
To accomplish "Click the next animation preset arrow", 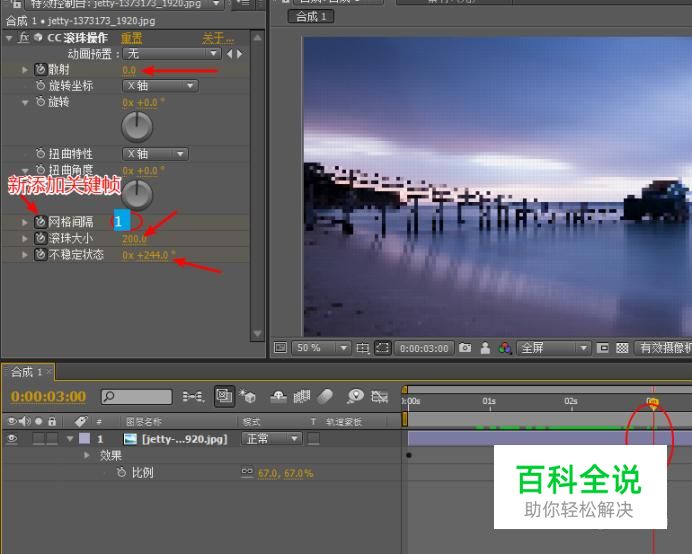I will [239, 54].
